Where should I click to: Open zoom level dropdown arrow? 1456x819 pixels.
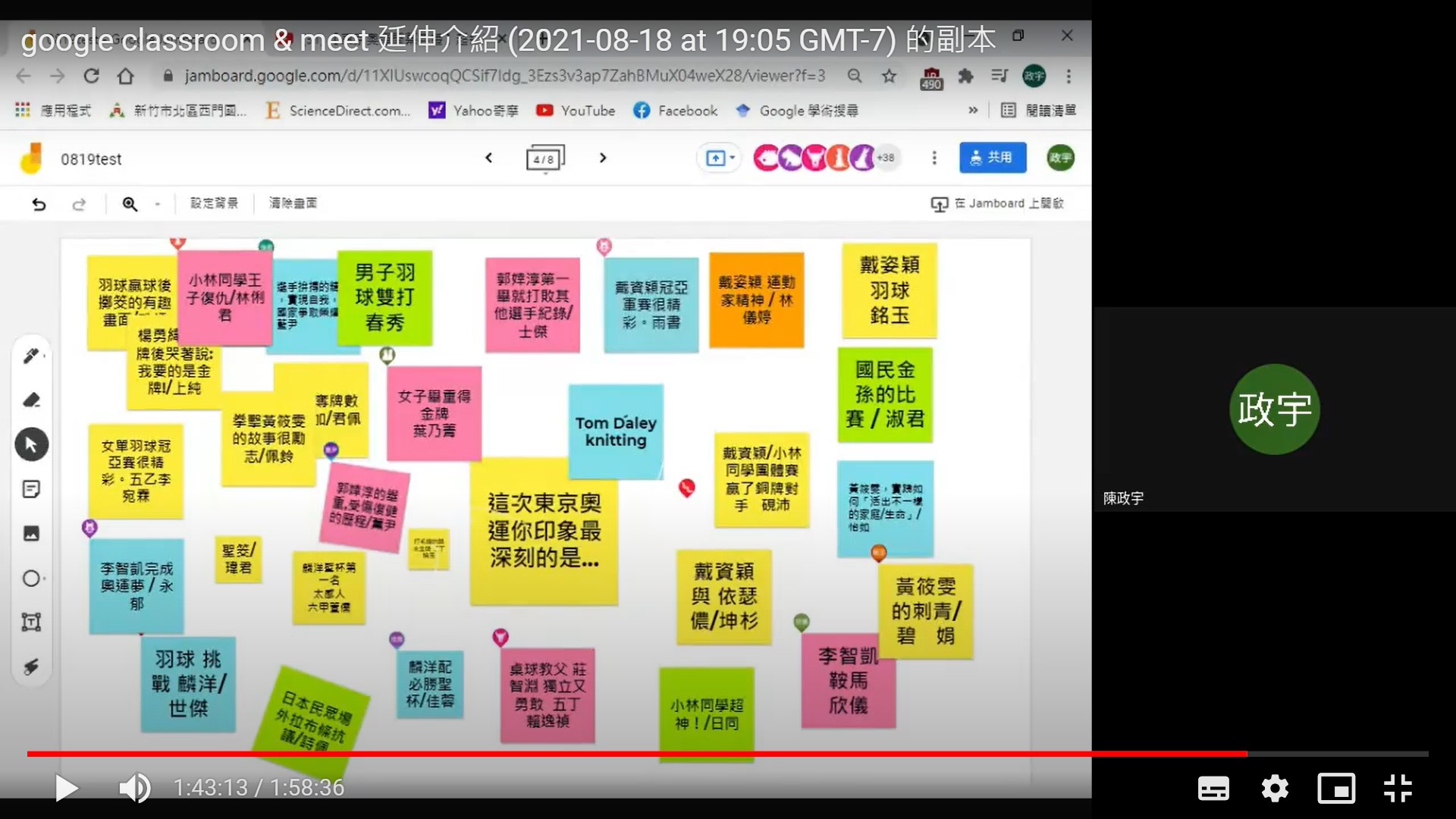(x=158, y=204)
